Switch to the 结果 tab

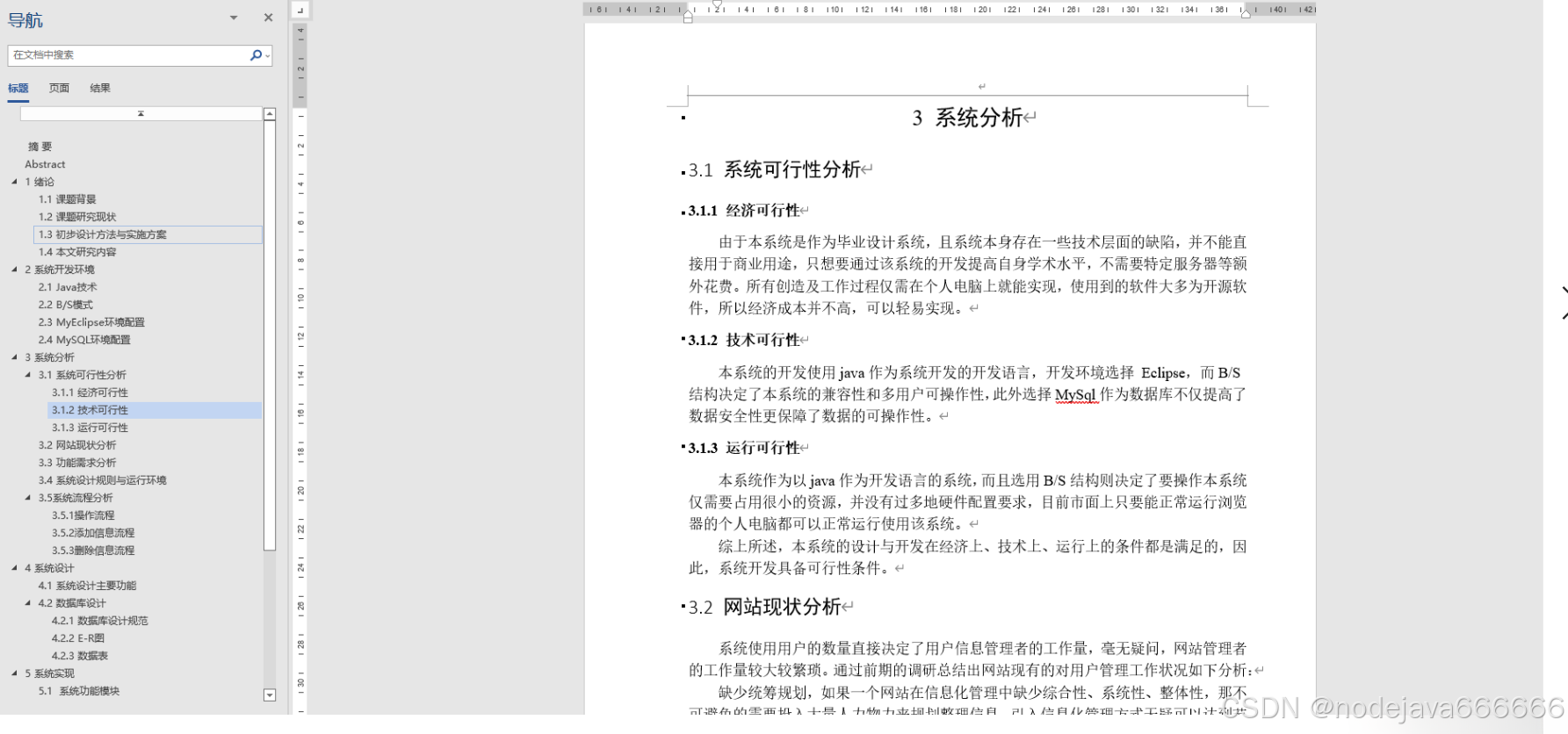pos(100,88)
